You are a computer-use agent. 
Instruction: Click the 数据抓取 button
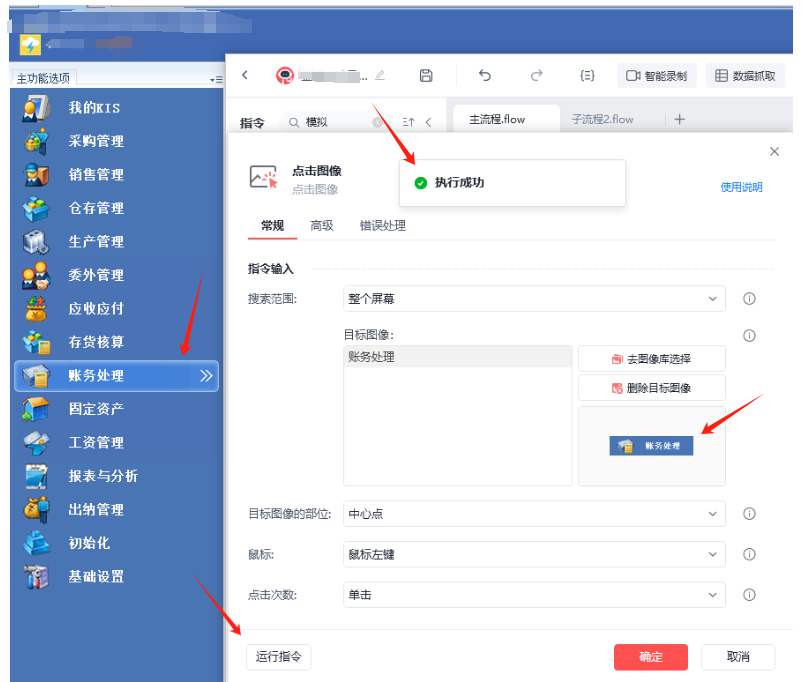745,76
